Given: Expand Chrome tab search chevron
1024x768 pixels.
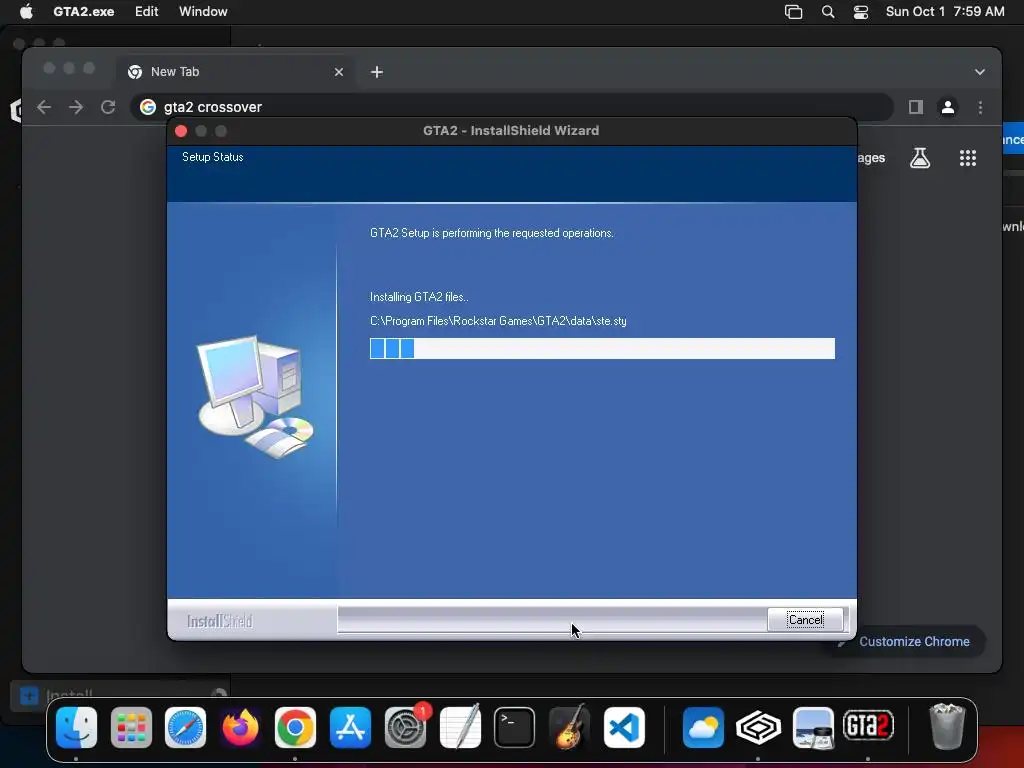Looking at the screenshot, I should 980,72.
